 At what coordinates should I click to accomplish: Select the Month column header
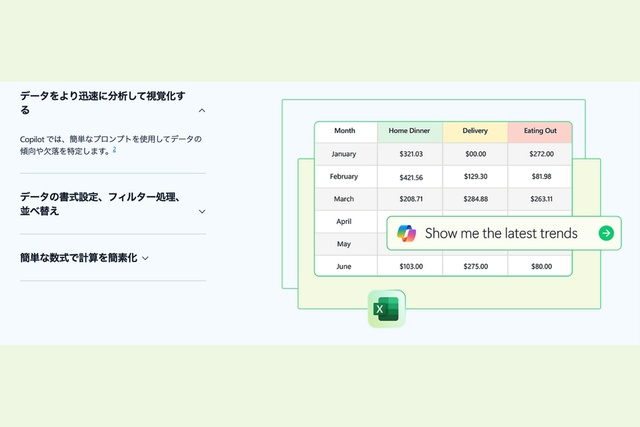[x=345, y=131]
